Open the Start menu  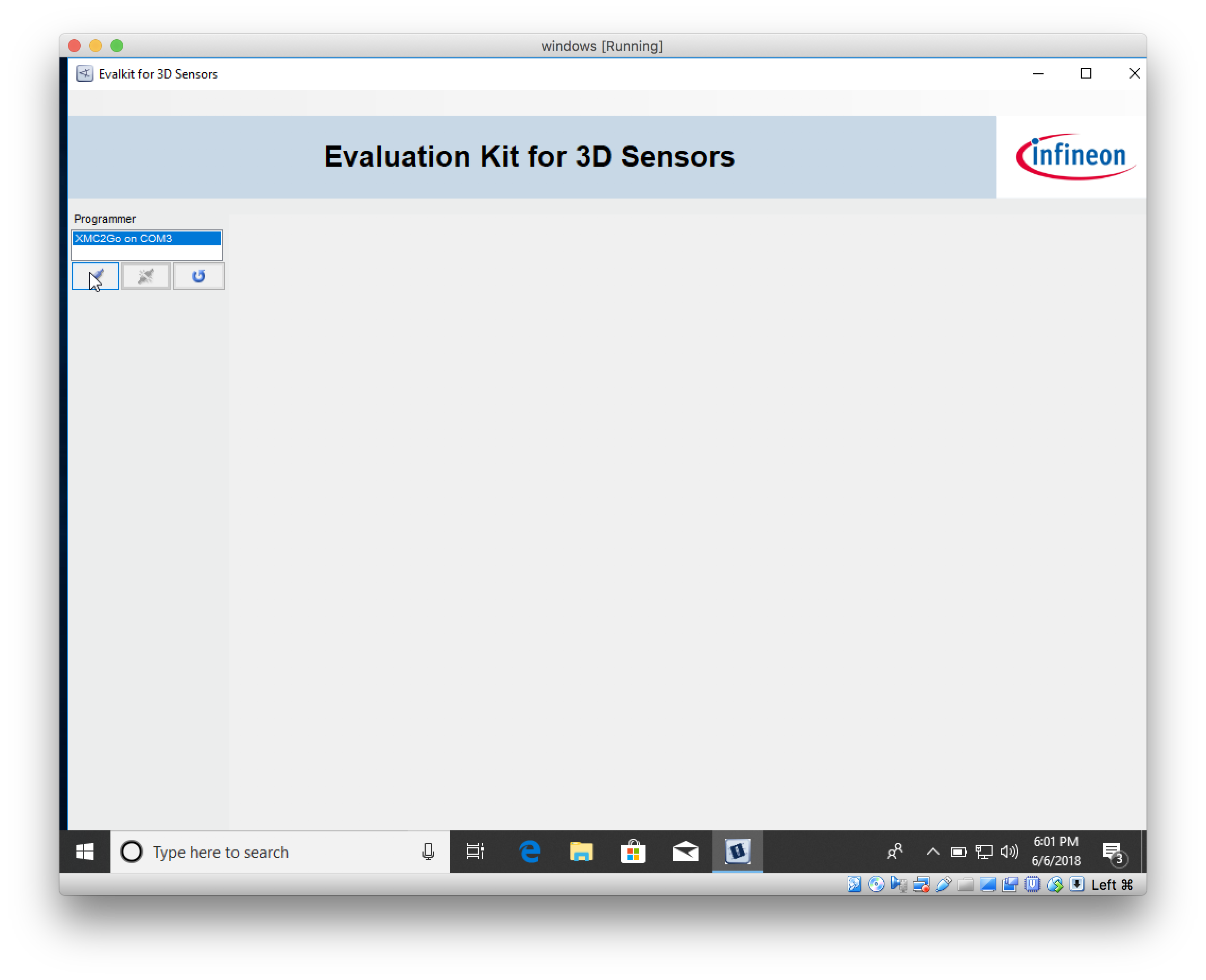[84, 852]
